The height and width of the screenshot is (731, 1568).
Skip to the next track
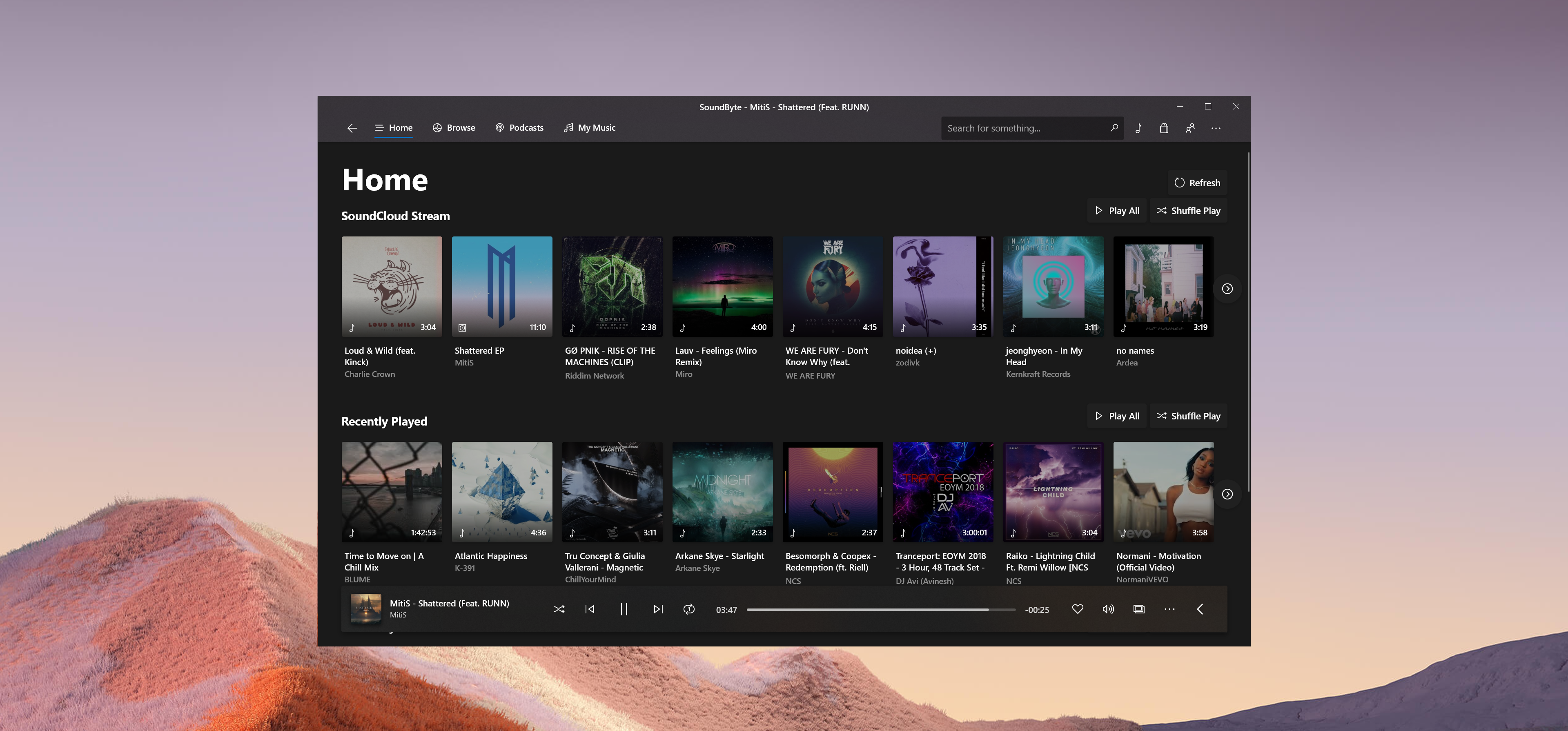point(658,609)
